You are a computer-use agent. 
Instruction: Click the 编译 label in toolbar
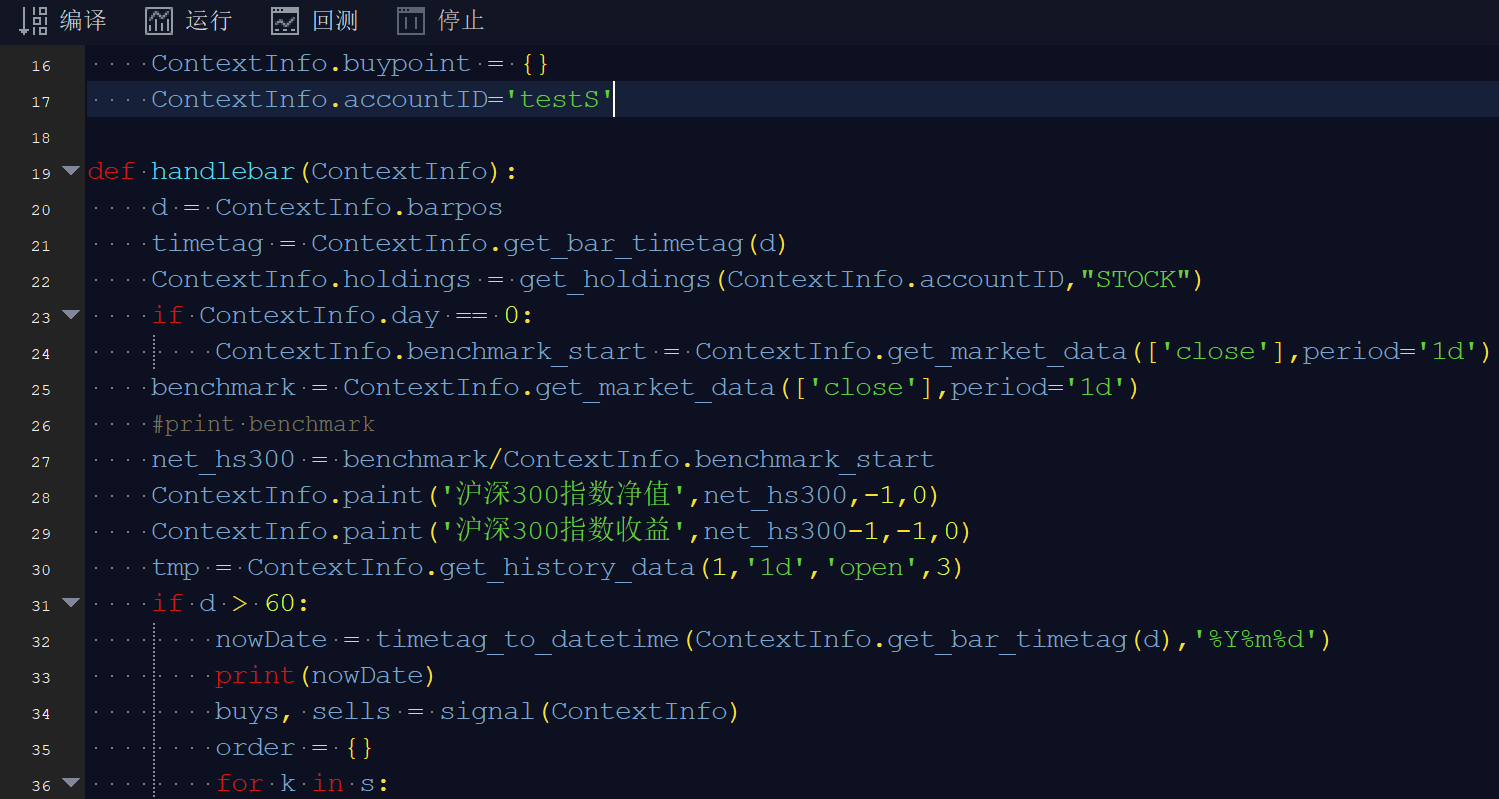[83, 20]
